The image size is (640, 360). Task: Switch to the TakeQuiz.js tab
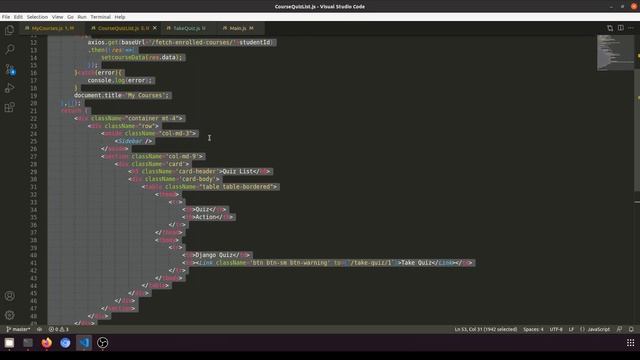[x=189, y=28]
